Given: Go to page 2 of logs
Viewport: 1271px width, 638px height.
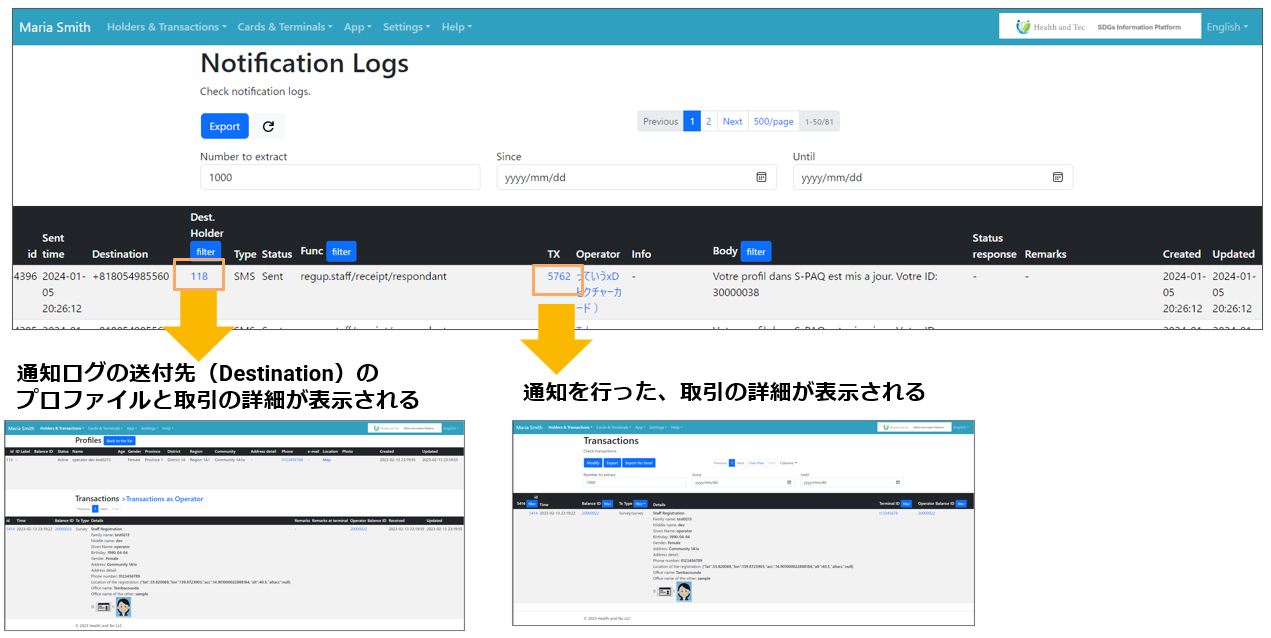Looking at the screenshot, I should (x=709, y=121).
